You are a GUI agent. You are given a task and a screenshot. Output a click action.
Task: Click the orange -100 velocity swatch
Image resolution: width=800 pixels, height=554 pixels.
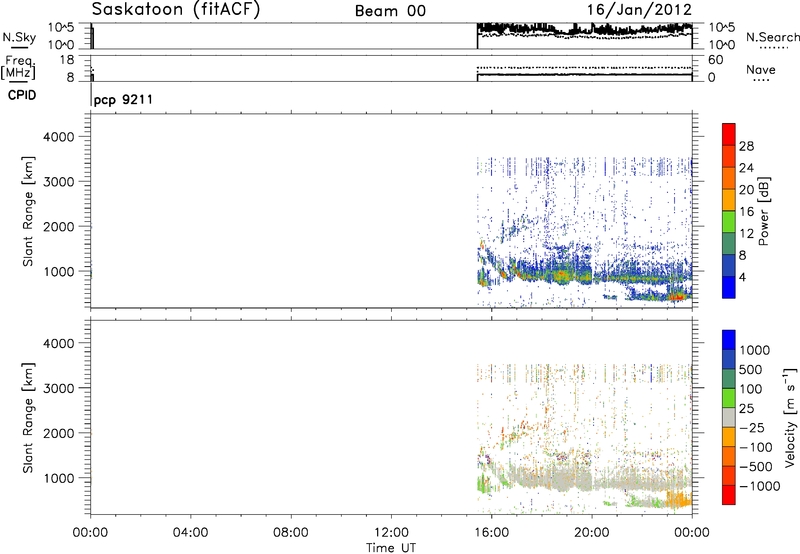coord(729,437)
